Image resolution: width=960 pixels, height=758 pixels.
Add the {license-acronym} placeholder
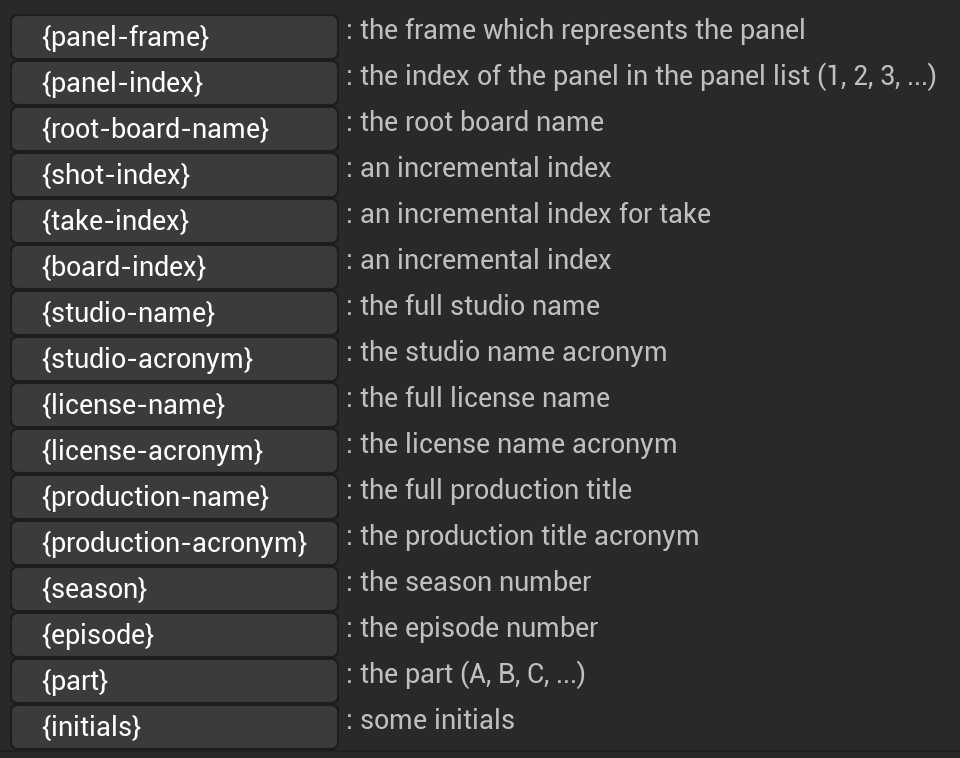coord(174,451)
